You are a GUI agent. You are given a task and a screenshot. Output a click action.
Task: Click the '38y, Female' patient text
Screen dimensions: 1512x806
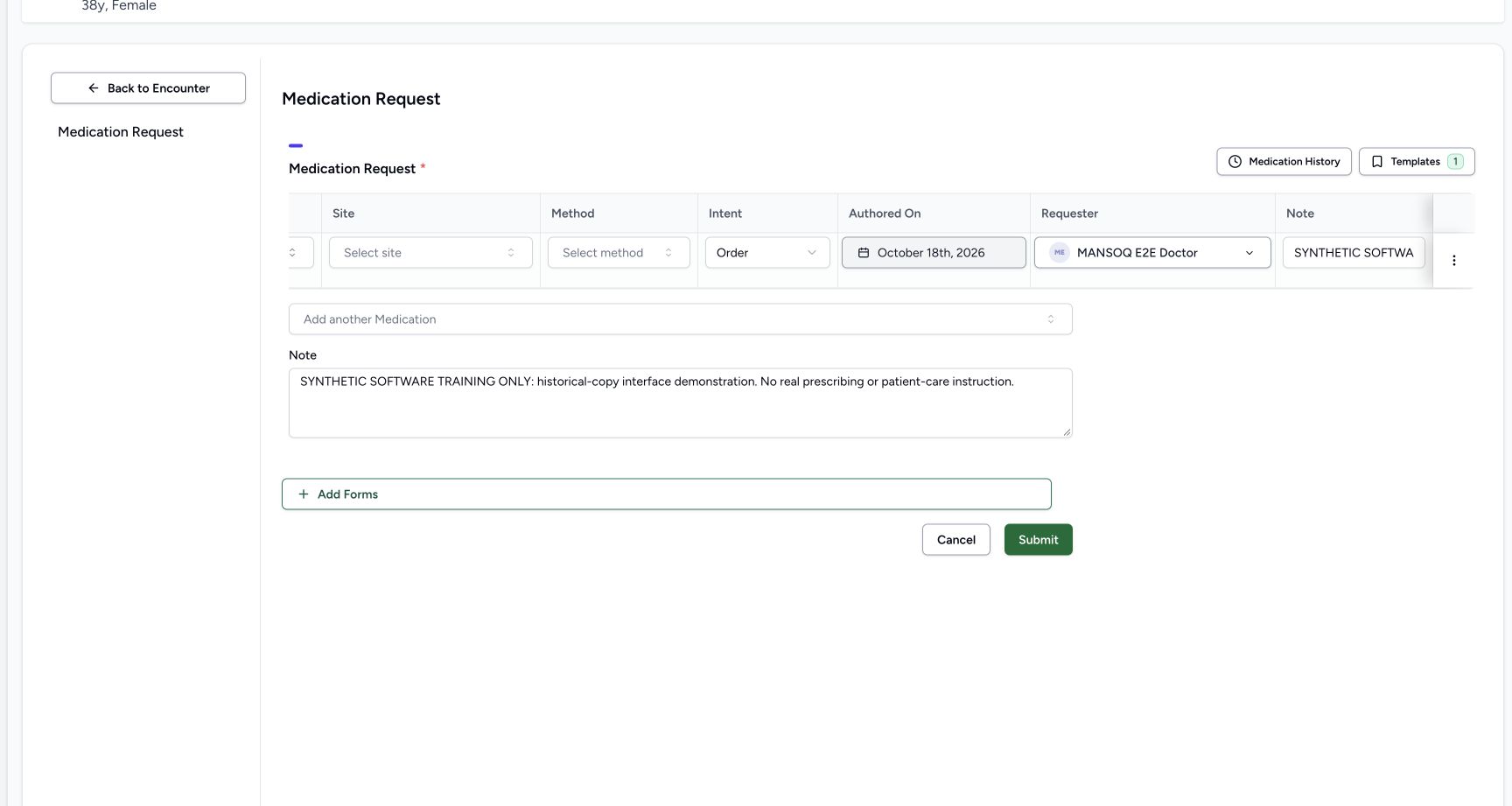pos(119,6)
